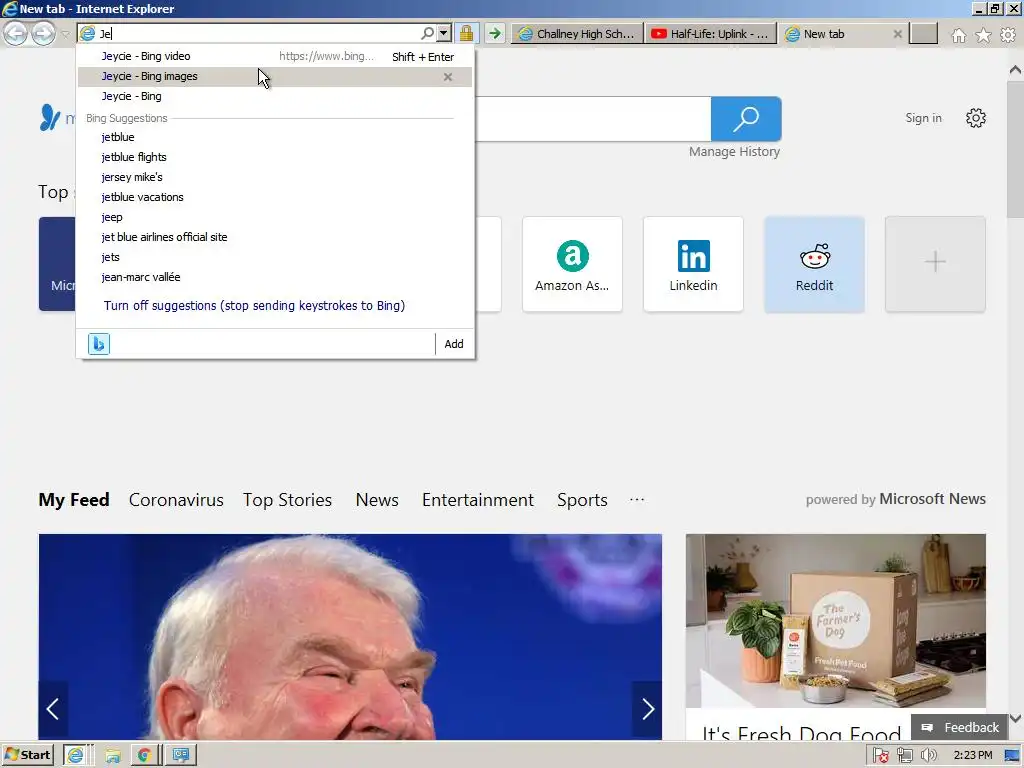Open a blank new tab button

pos(923,34)
